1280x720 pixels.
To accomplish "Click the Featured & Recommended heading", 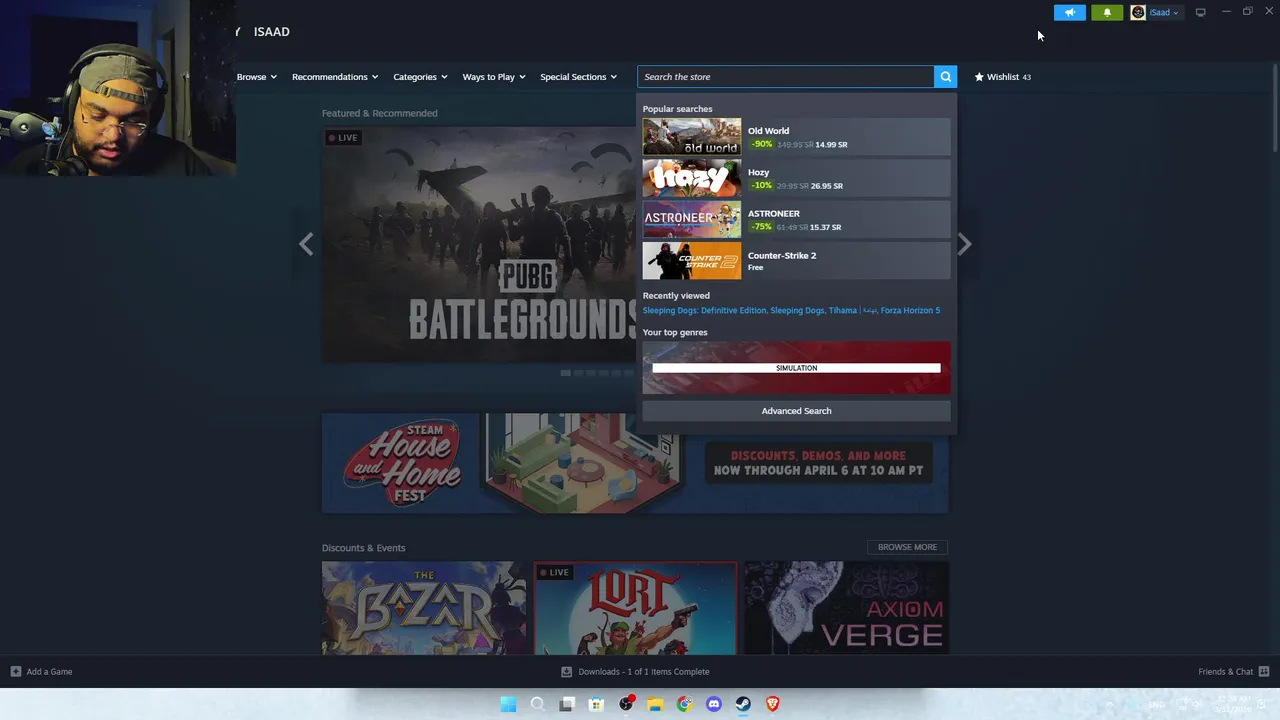I will [379, 113].
